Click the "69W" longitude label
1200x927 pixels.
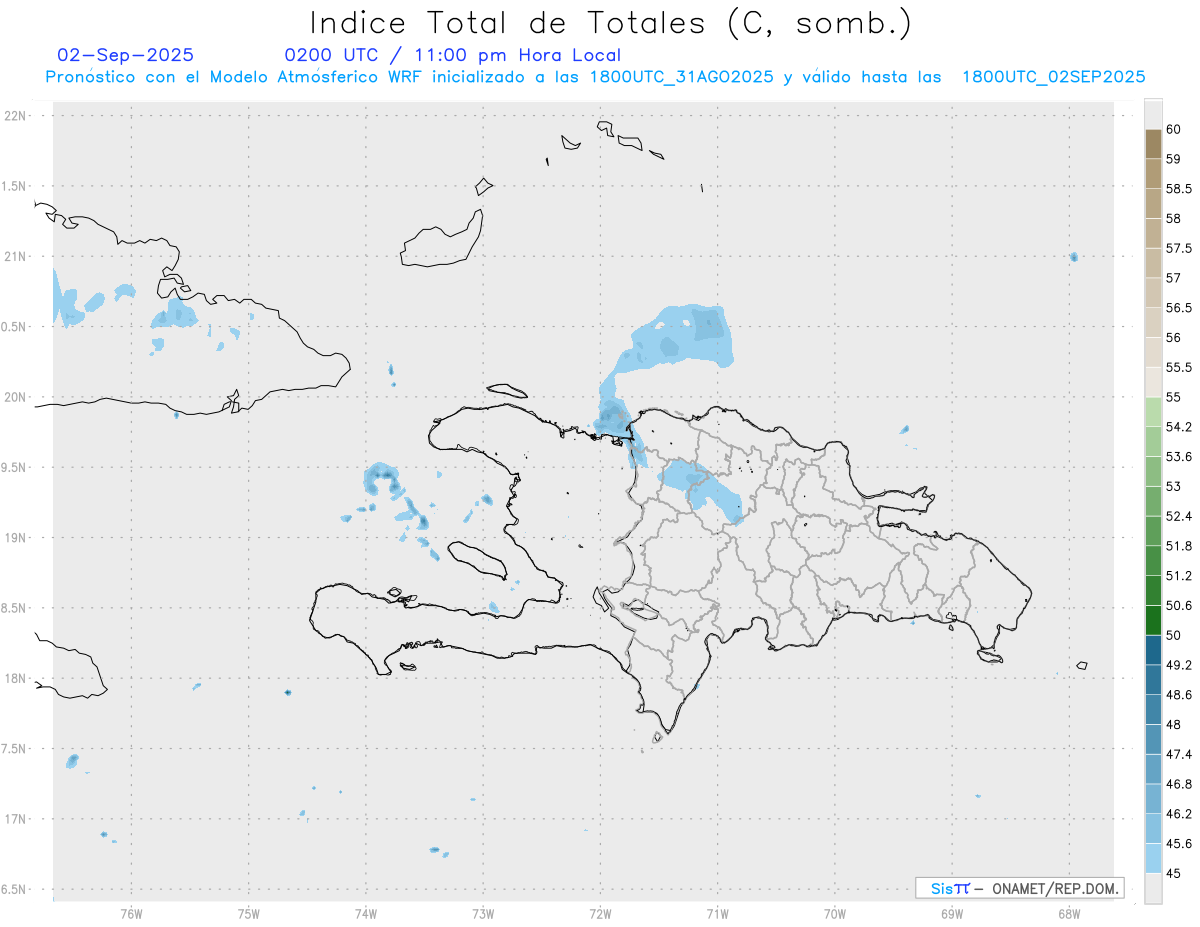pos(952,913)
